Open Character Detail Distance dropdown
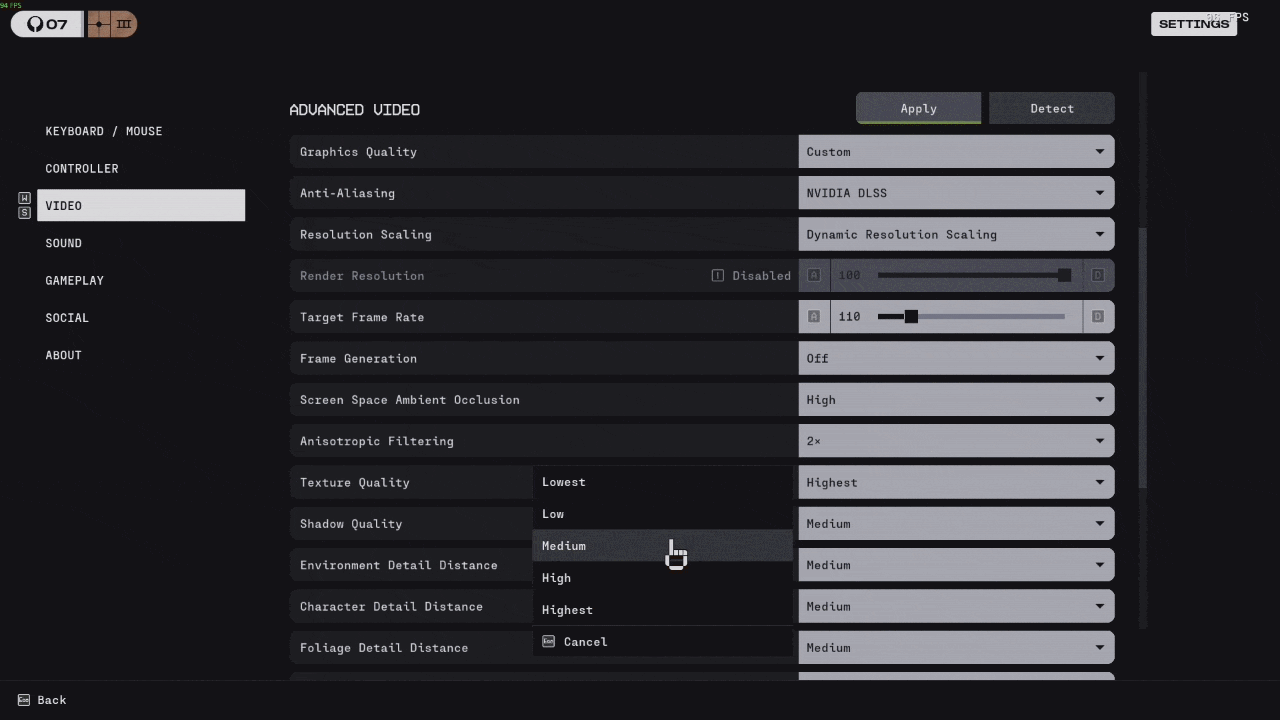Viewport: 1280px width, 720px height. [x=956, y=606]
